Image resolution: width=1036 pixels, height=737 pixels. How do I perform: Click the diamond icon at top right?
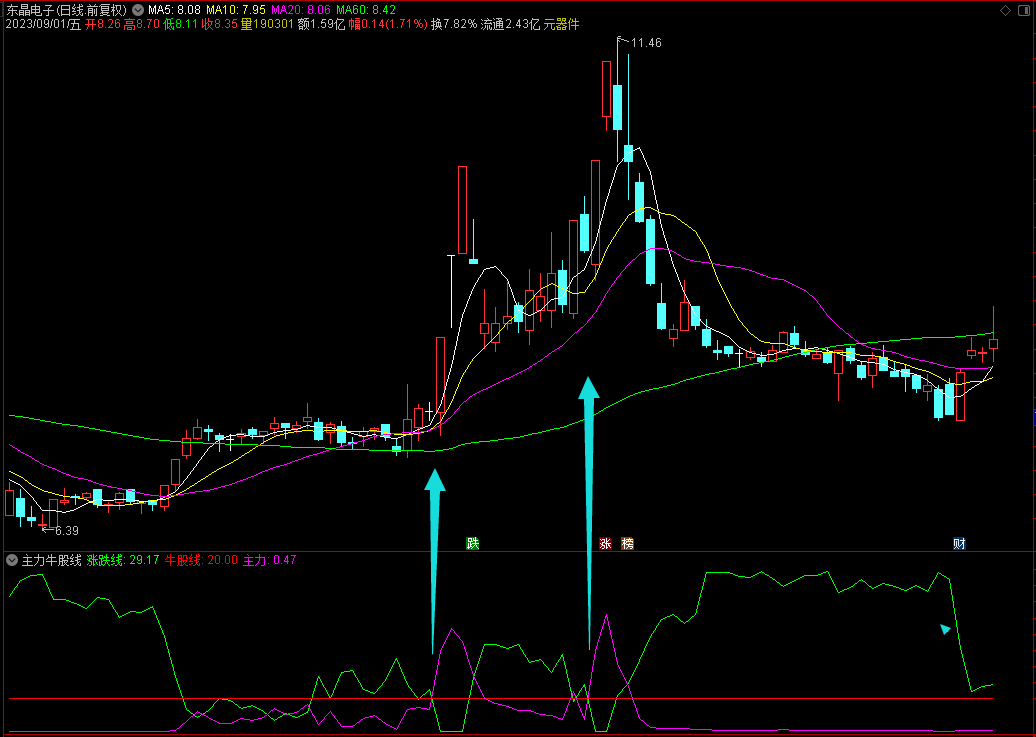[x=1006, y=11]
